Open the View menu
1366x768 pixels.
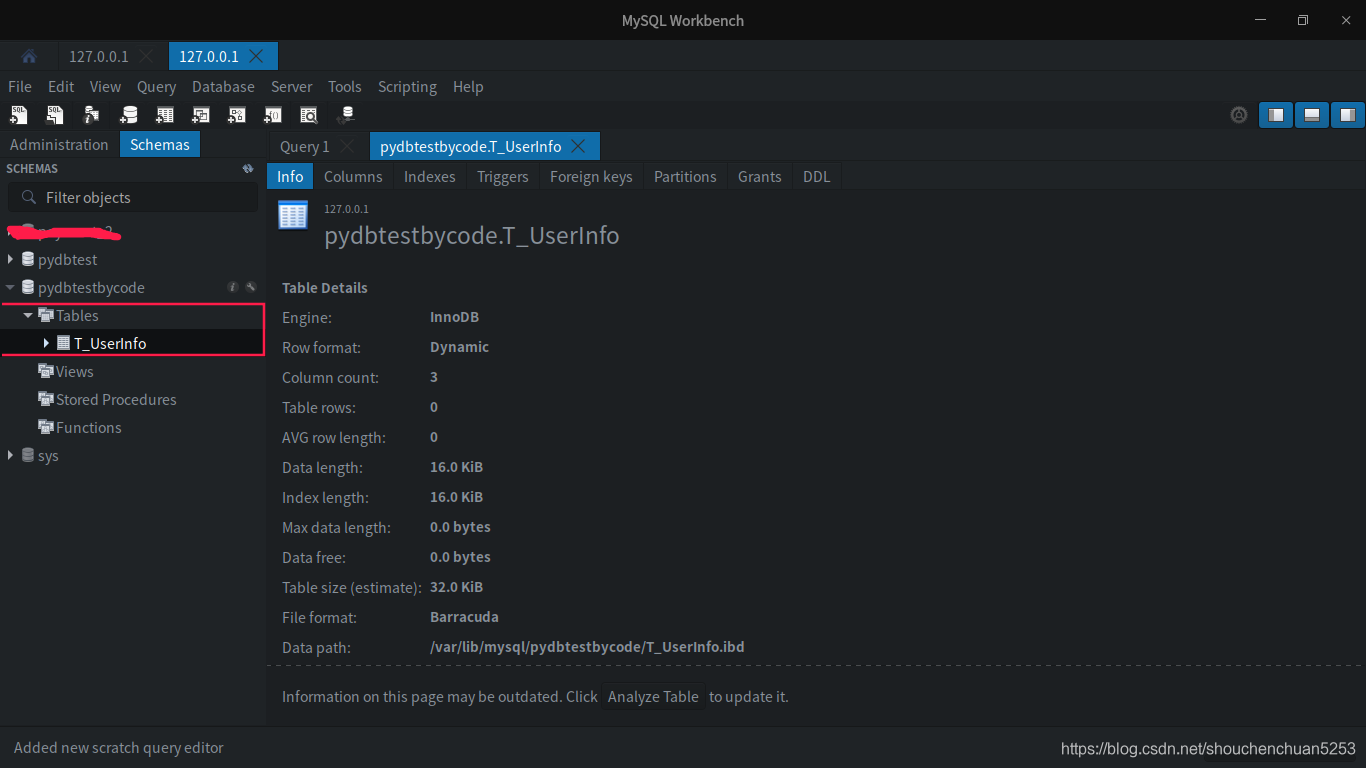[x=105, y=87]
